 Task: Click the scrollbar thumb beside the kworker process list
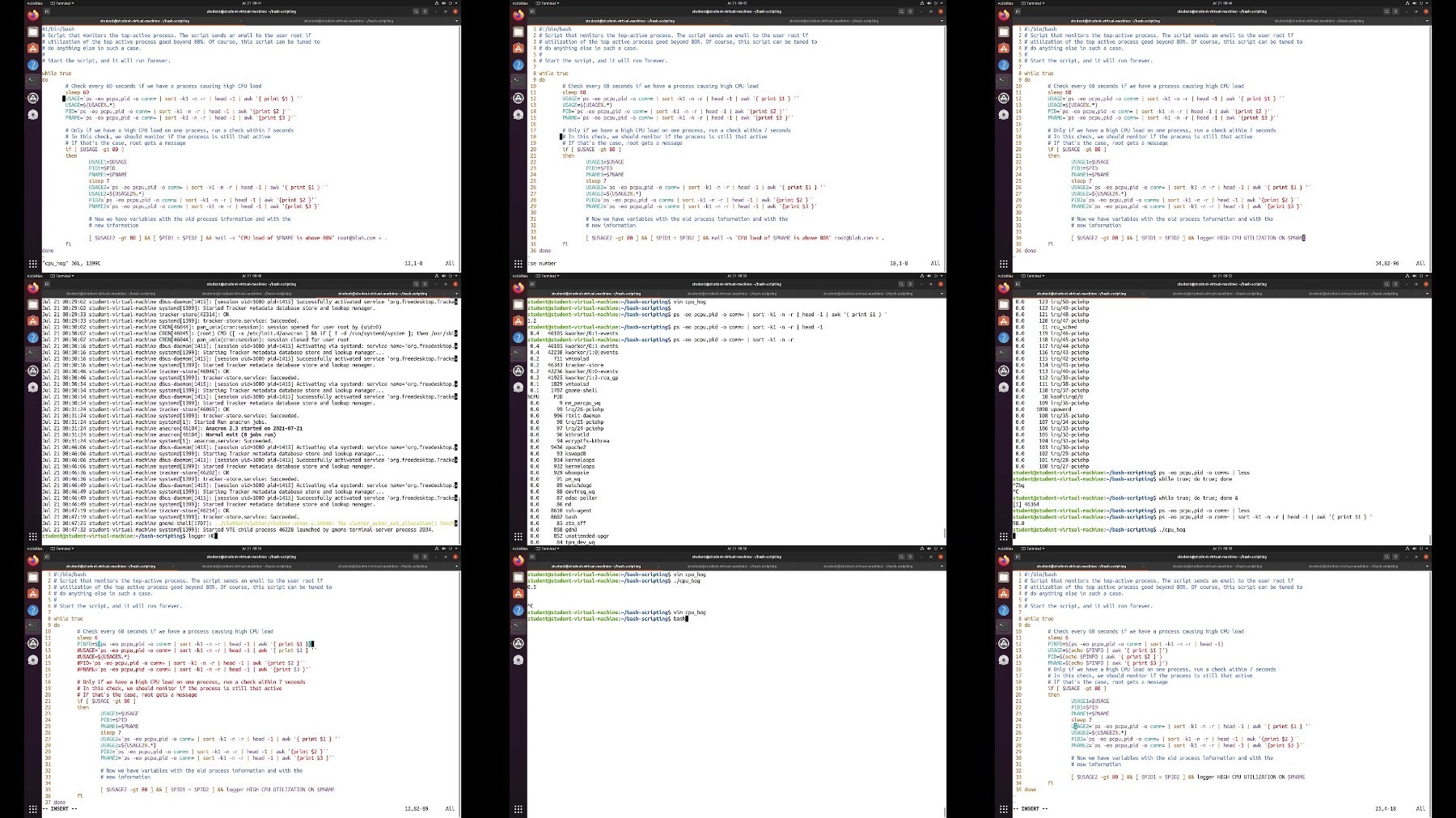pos(944,533)
